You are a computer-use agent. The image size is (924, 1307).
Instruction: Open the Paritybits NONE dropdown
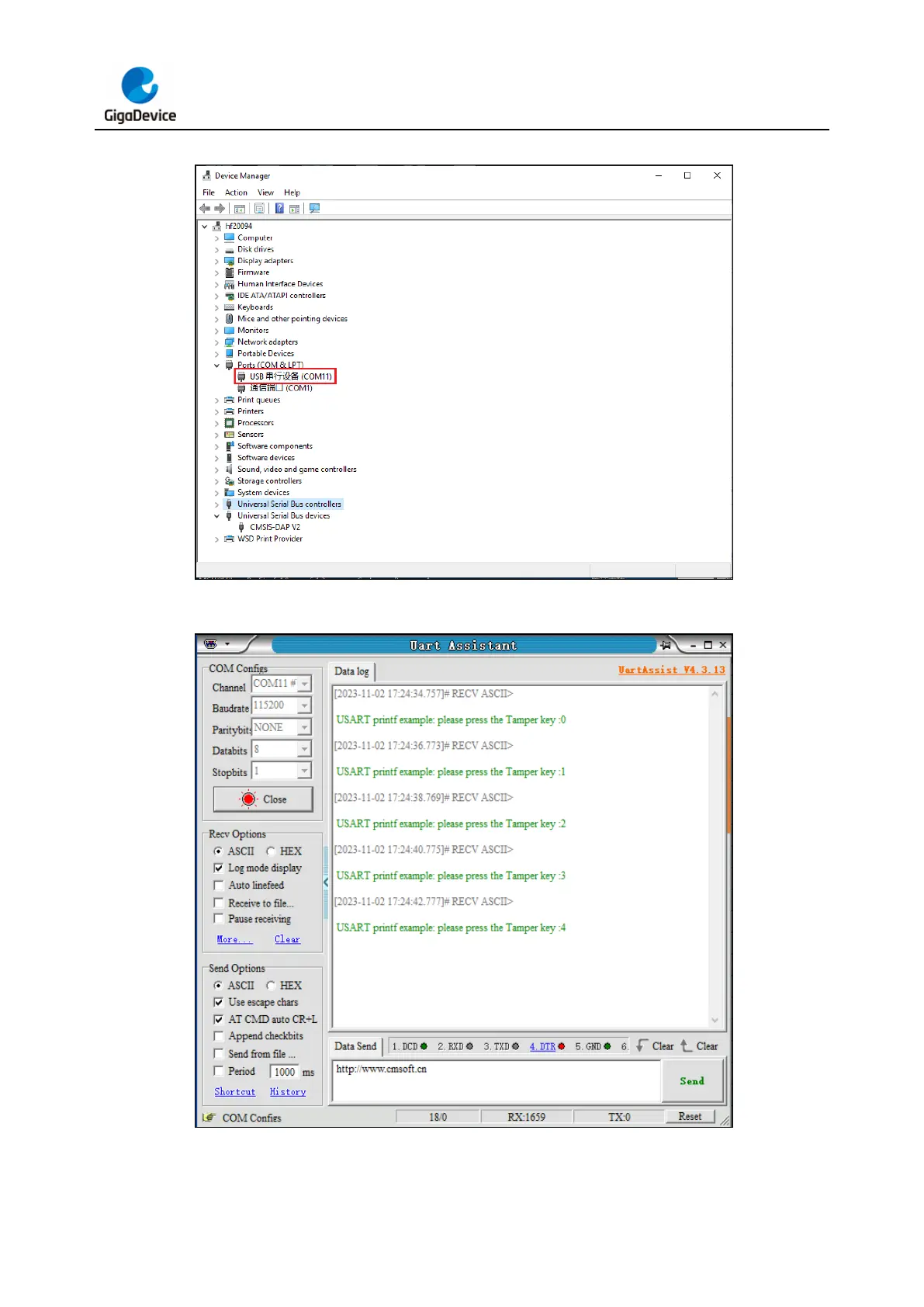point(305,727)
